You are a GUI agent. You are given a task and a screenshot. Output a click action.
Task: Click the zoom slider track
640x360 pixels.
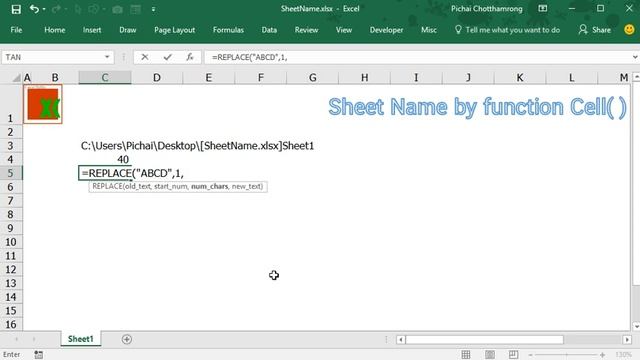[x=567, y=355]
